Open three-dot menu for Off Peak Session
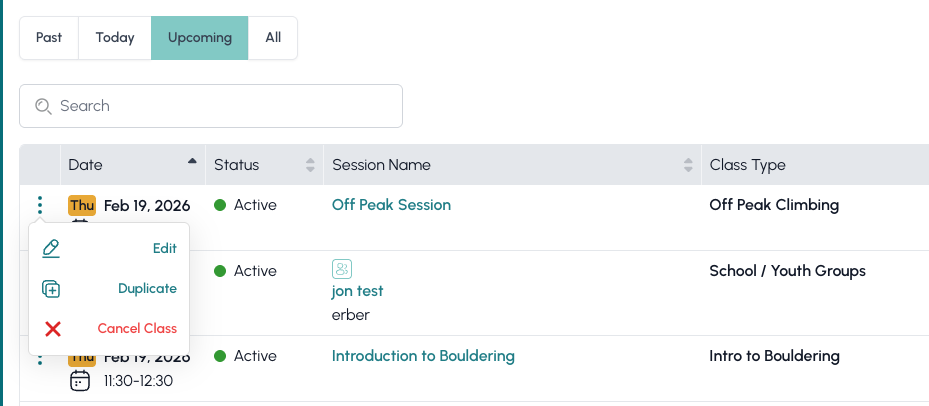Image resolution: width=929 pixels, height=406 pixels. (40, 205)
